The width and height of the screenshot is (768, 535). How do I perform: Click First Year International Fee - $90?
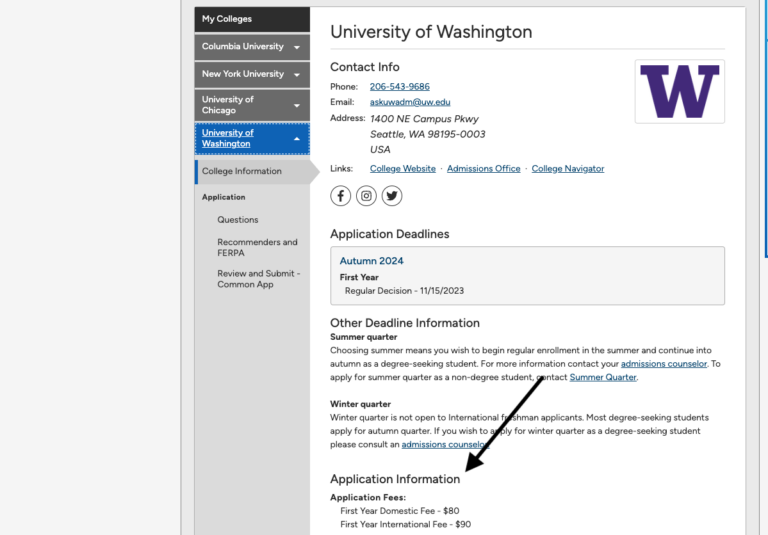pos(406,524)
